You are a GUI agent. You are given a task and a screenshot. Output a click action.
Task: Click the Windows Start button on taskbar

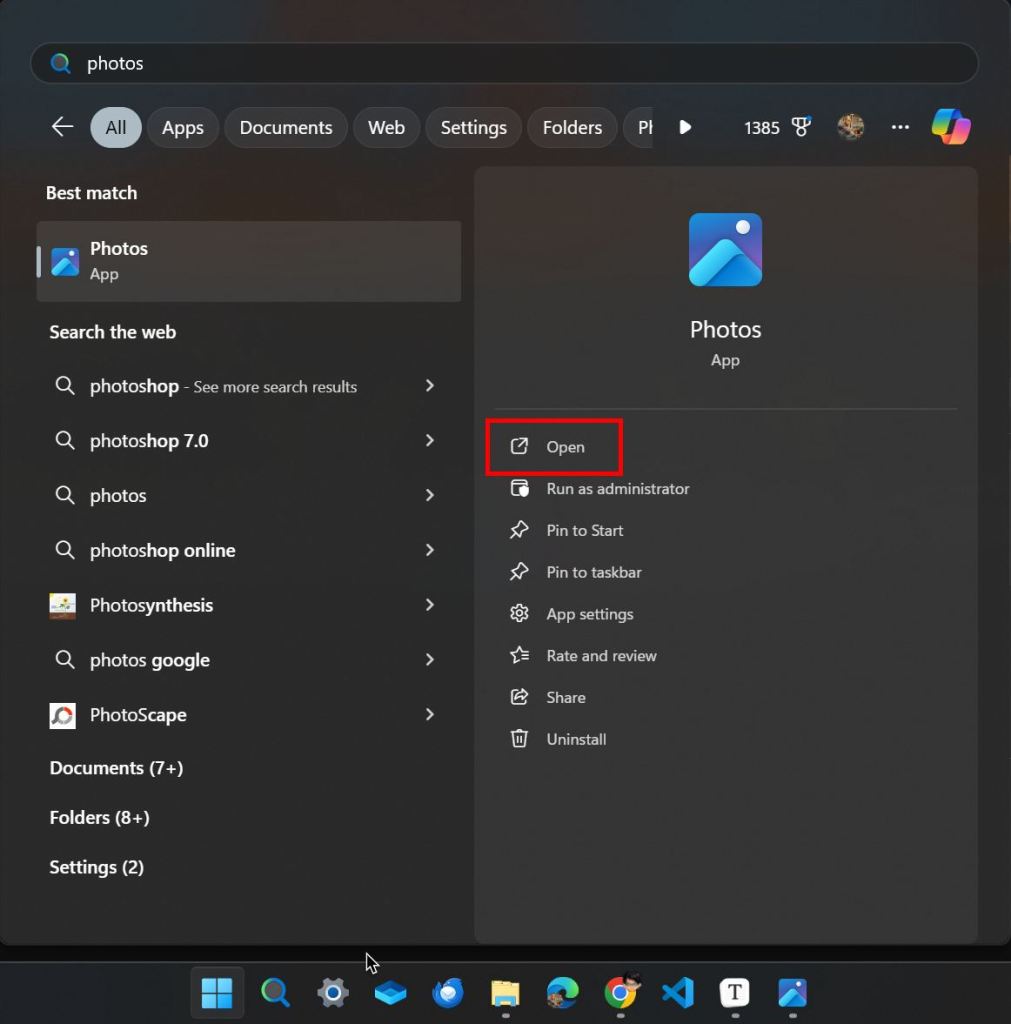tap(217, 993)
